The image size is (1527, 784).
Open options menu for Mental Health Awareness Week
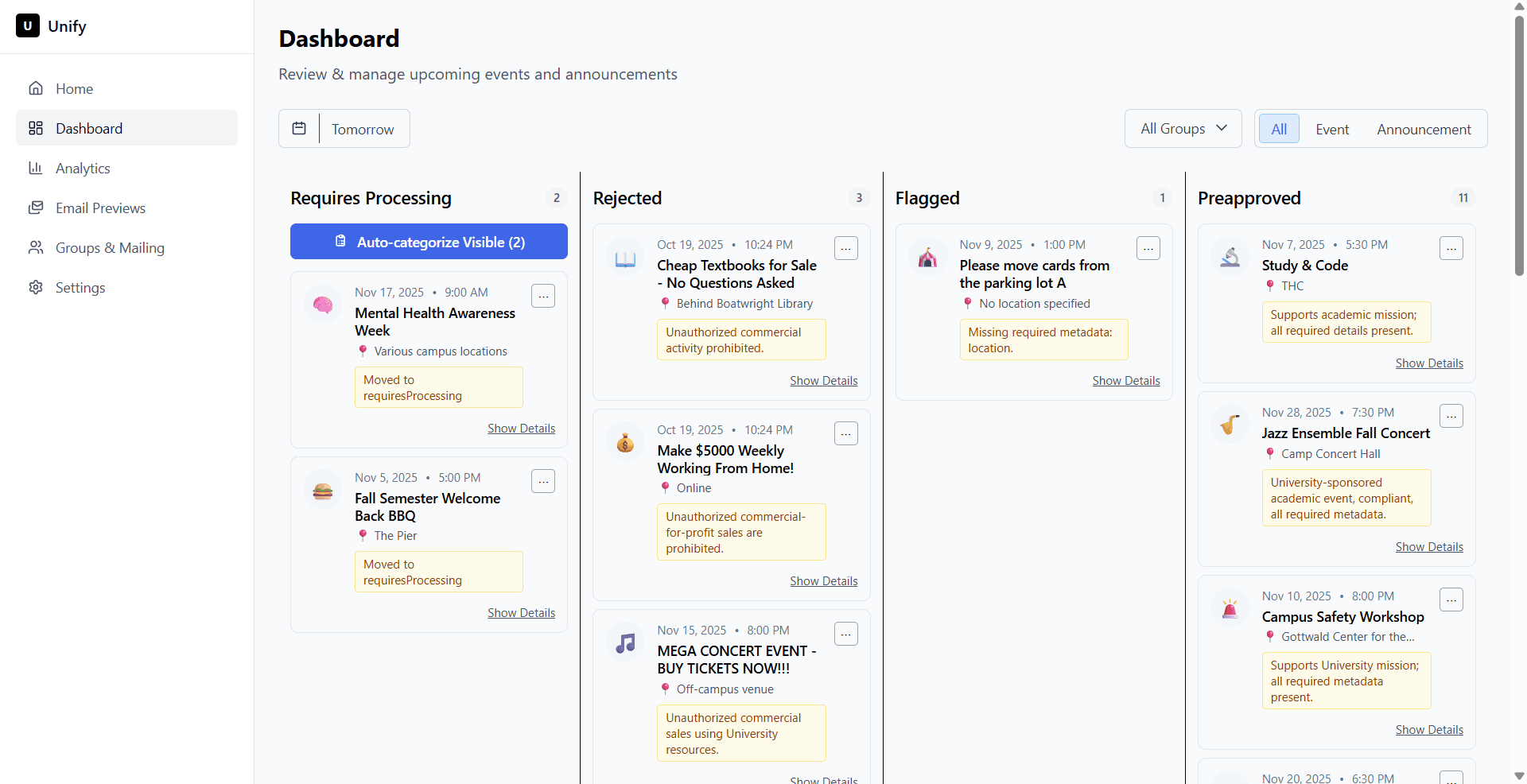pos(543,296)
